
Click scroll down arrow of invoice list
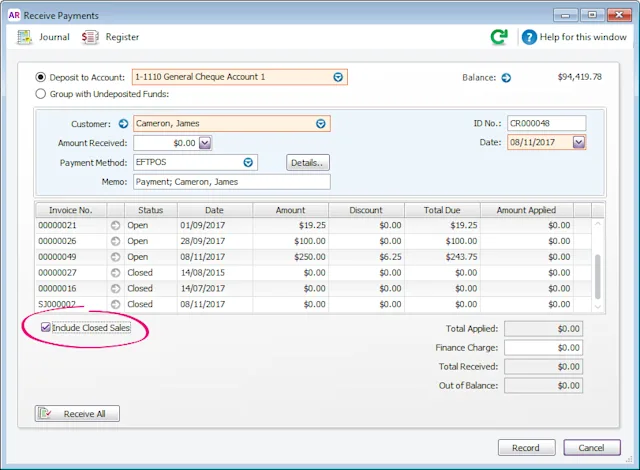tap(598, 307)
